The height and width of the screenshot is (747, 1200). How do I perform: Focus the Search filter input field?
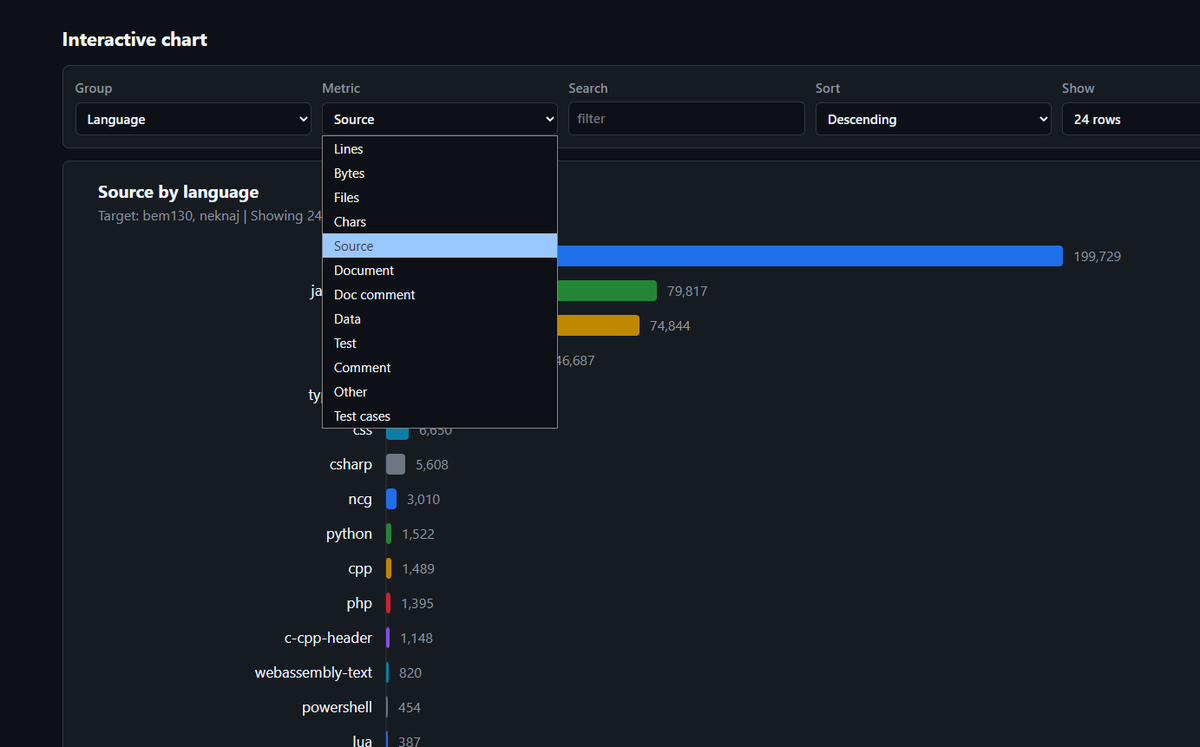(x=686, y=118)
